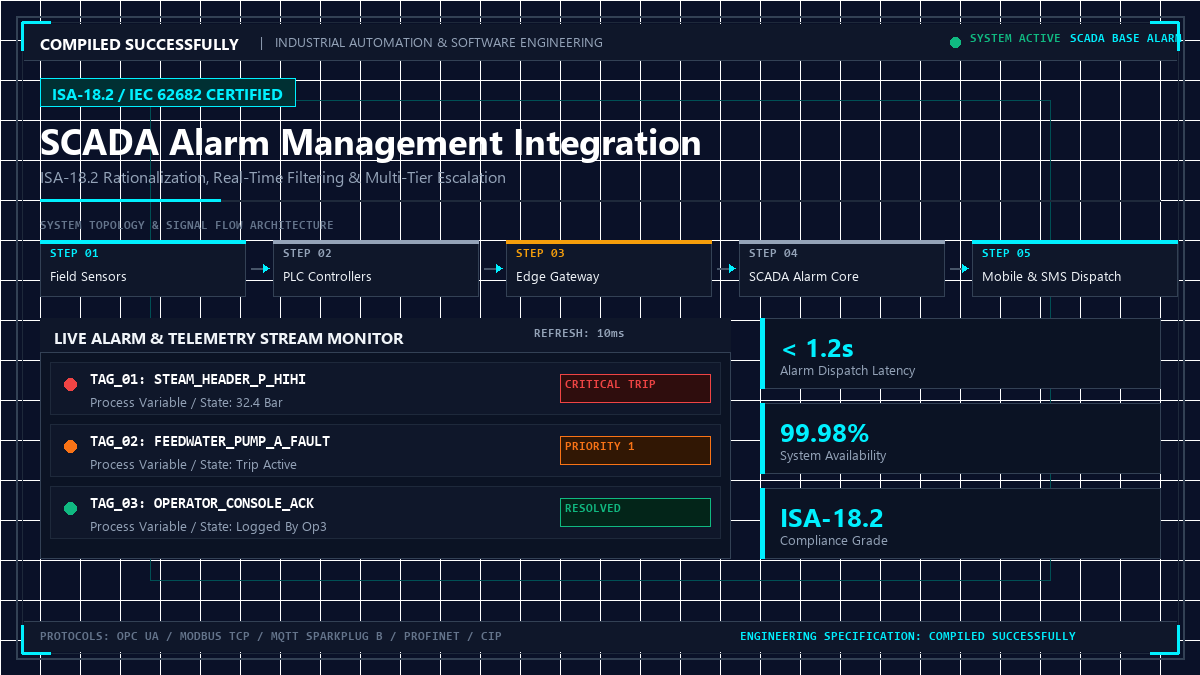Select Step 01 Field Sensors

coord(143,268)
